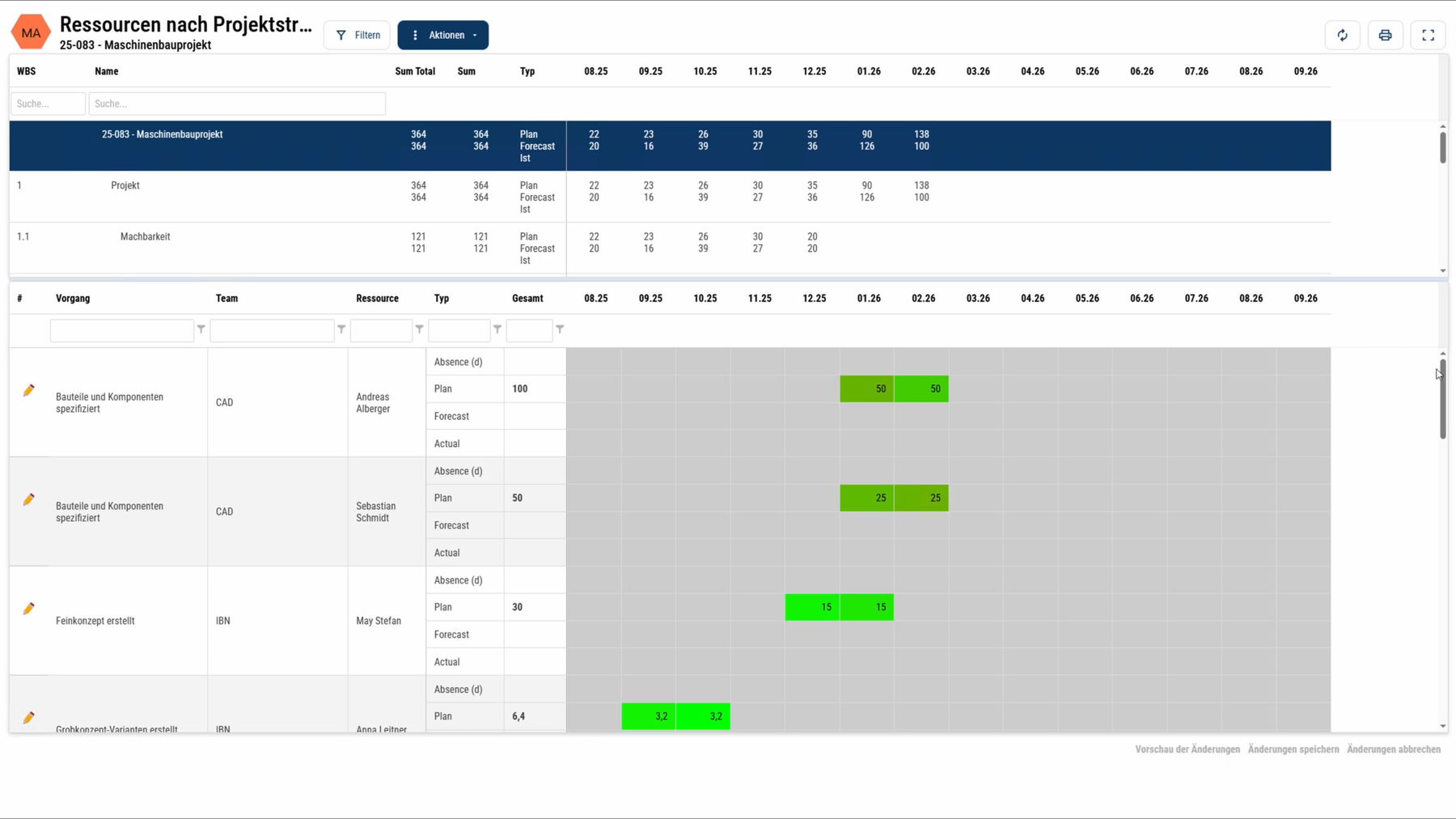
Task: Select the 25-083 Maschinenbauprojekt header row
Action: pos(162,135)
